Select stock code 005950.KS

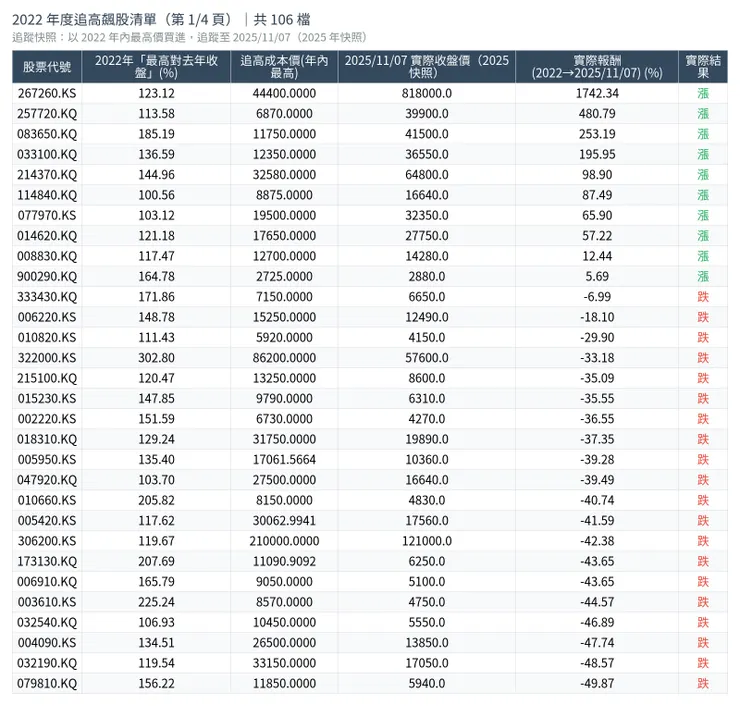(x=47, y=460)
